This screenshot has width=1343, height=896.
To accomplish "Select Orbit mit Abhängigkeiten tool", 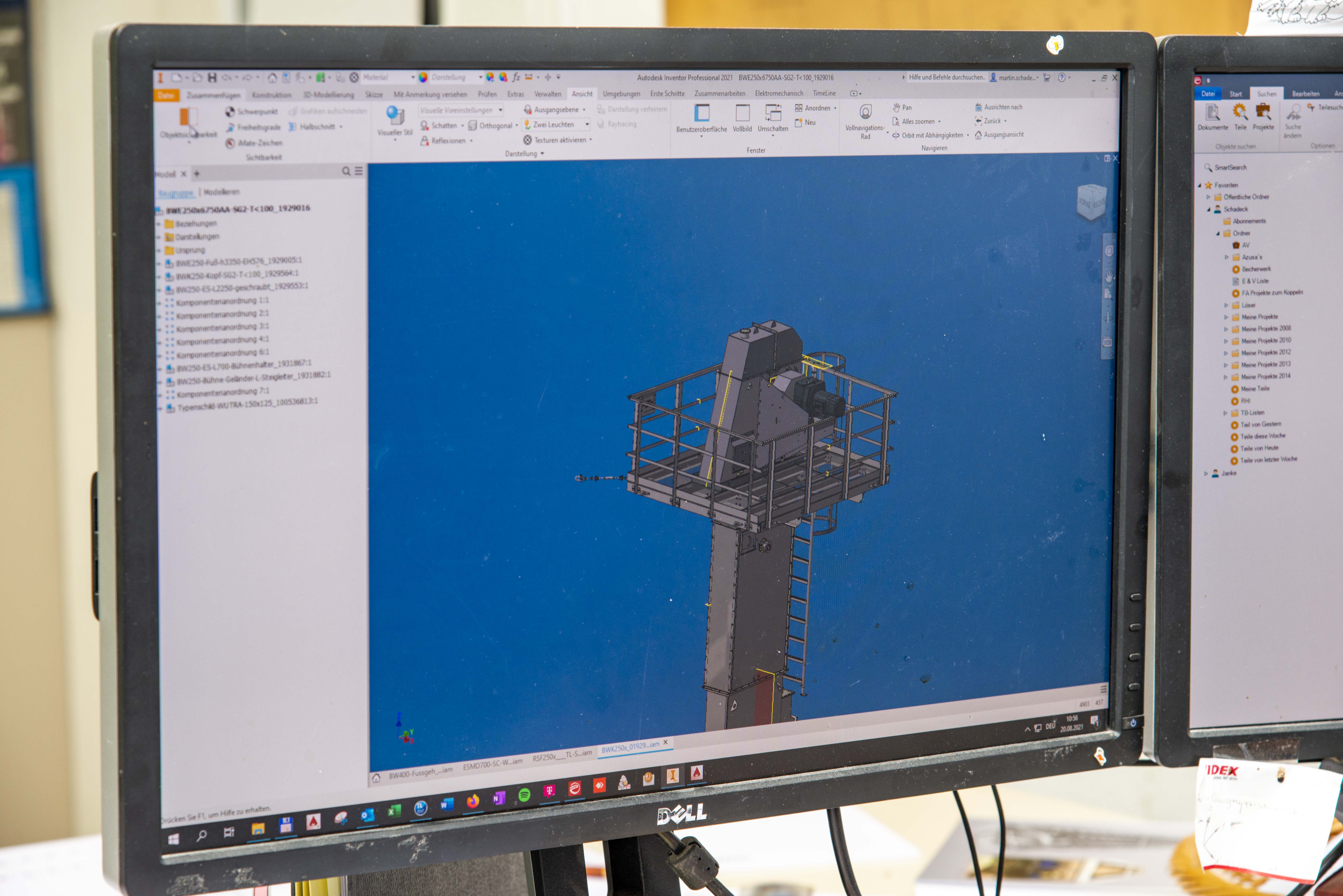I will [930, 135].
